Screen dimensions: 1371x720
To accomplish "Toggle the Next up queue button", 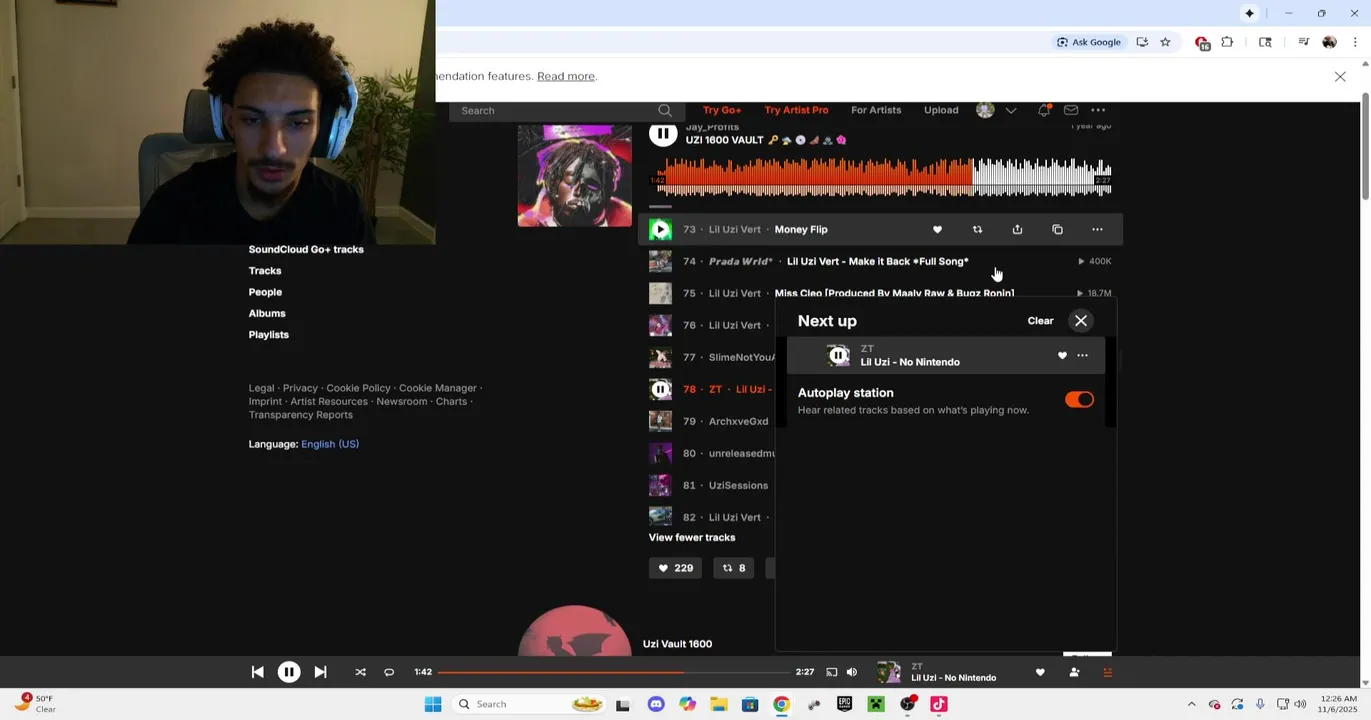I will [x=1107, y=672].
